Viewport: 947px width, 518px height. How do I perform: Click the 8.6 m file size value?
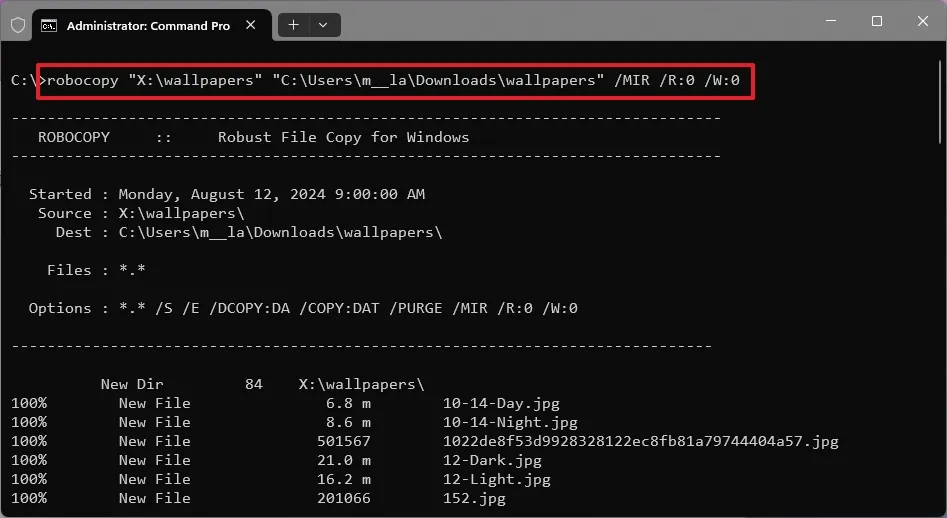coord(348,422)
